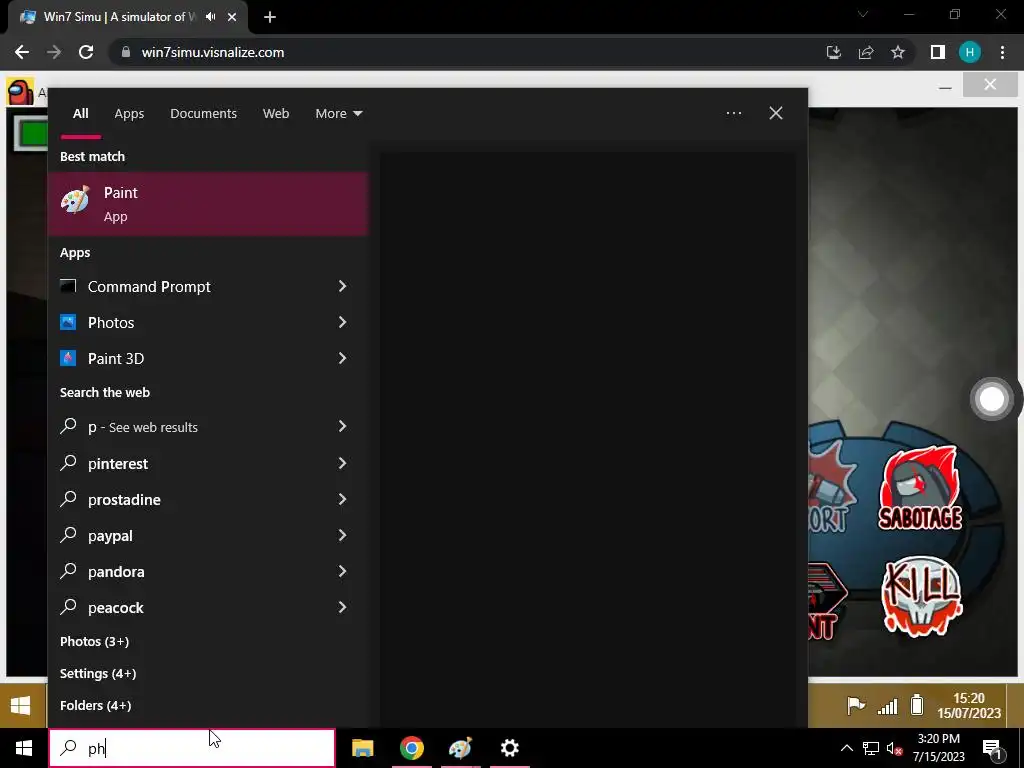Screen dimensions: 1024x768
Task: Click the taskbar search box with 'ph'
Action: 192,748
